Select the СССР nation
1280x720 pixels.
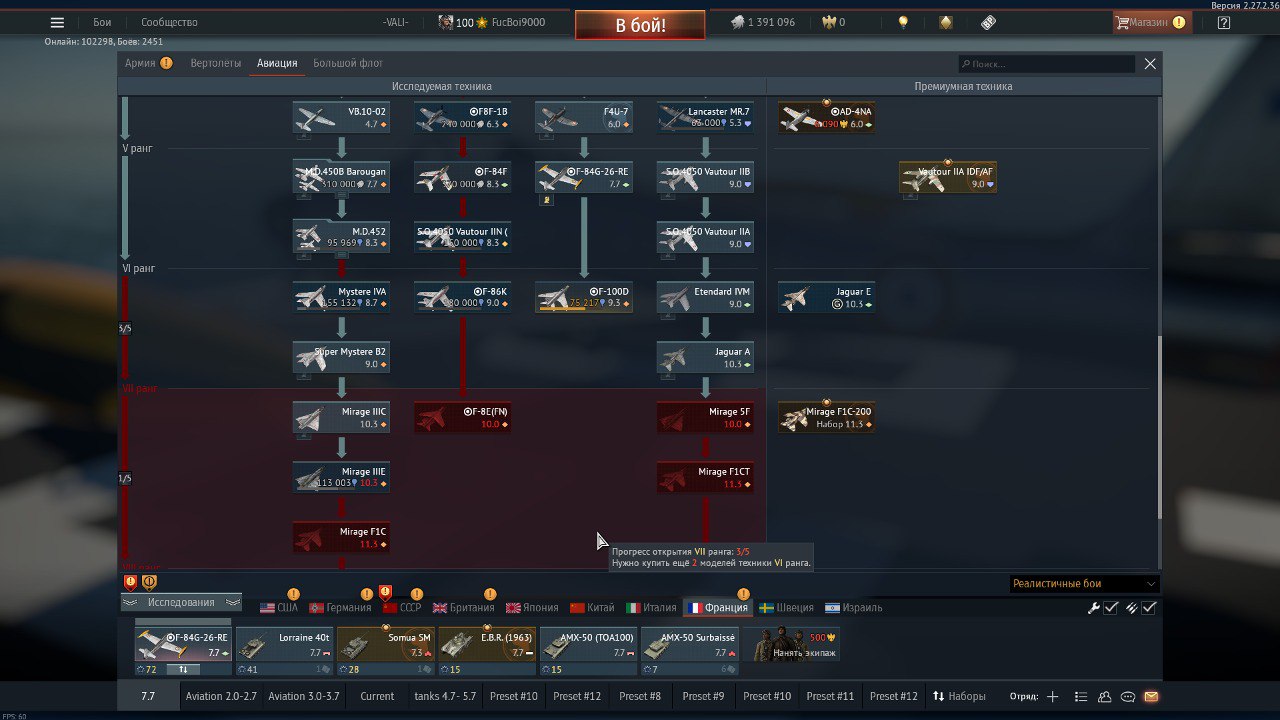[x=402, y=607]
